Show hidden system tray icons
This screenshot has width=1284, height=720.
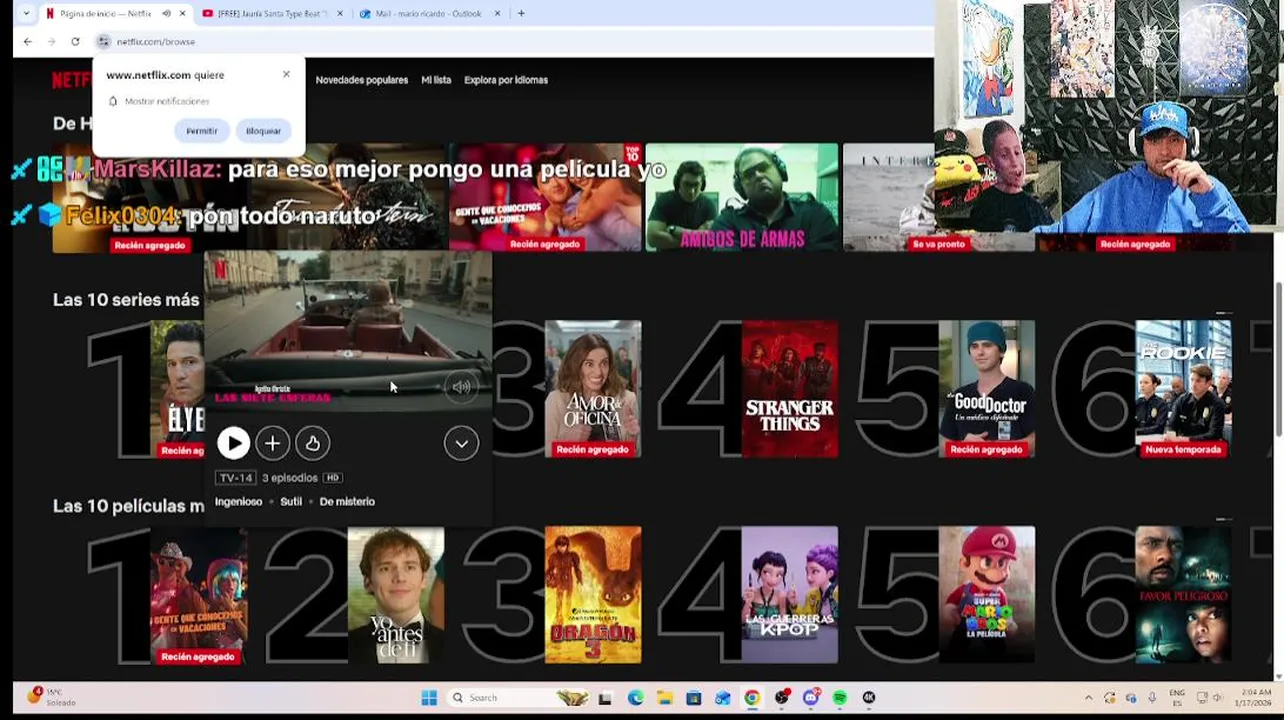pos(1088,698)
